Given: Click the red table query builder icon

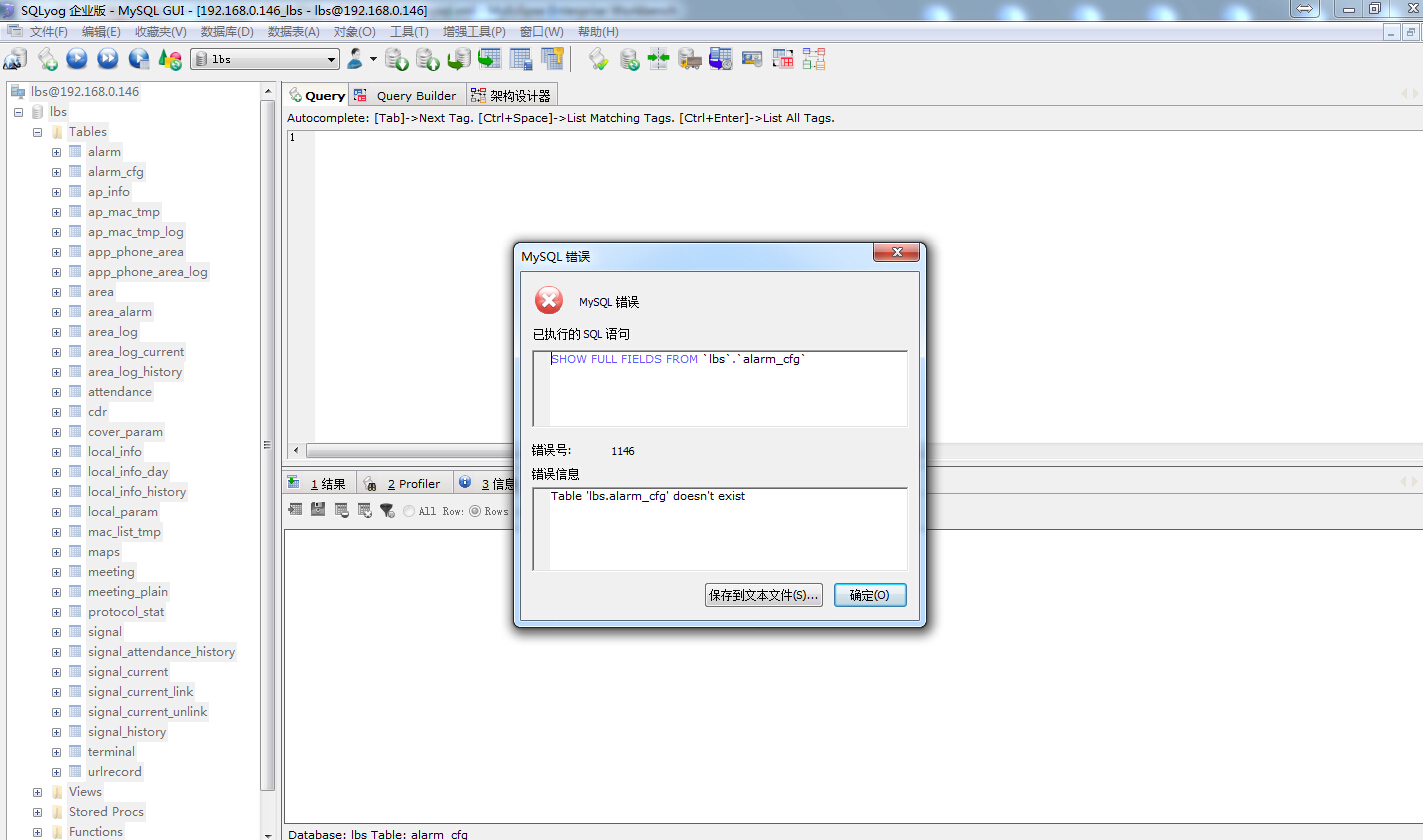Looking at the screenshot, I should (x=783, y=59).
